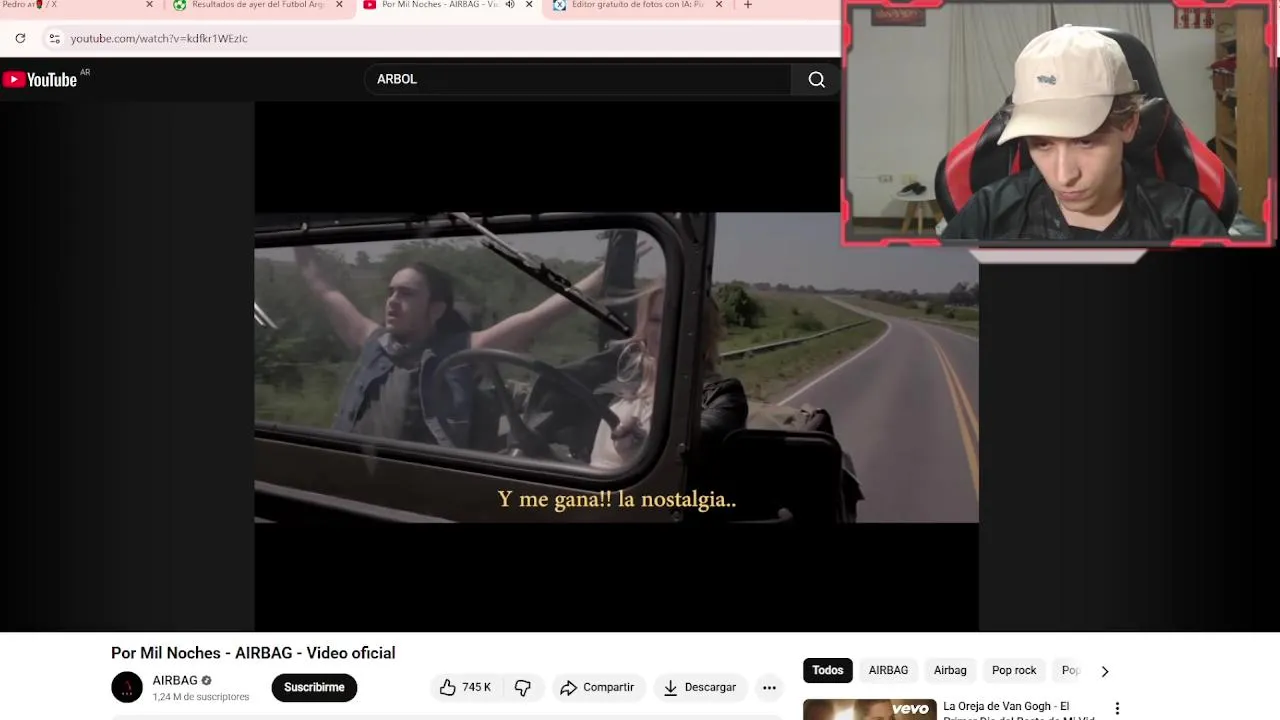This screenshot has height=720, width=1280.
Task: Expand more filter chips with right arrow
Action: point(1105,671)
